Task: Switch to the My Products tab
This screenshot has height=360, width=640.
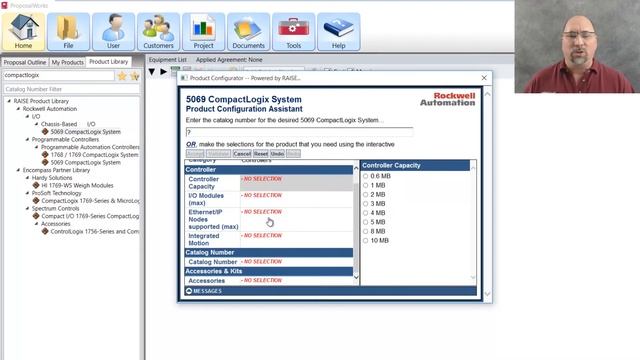Action: 67,62
